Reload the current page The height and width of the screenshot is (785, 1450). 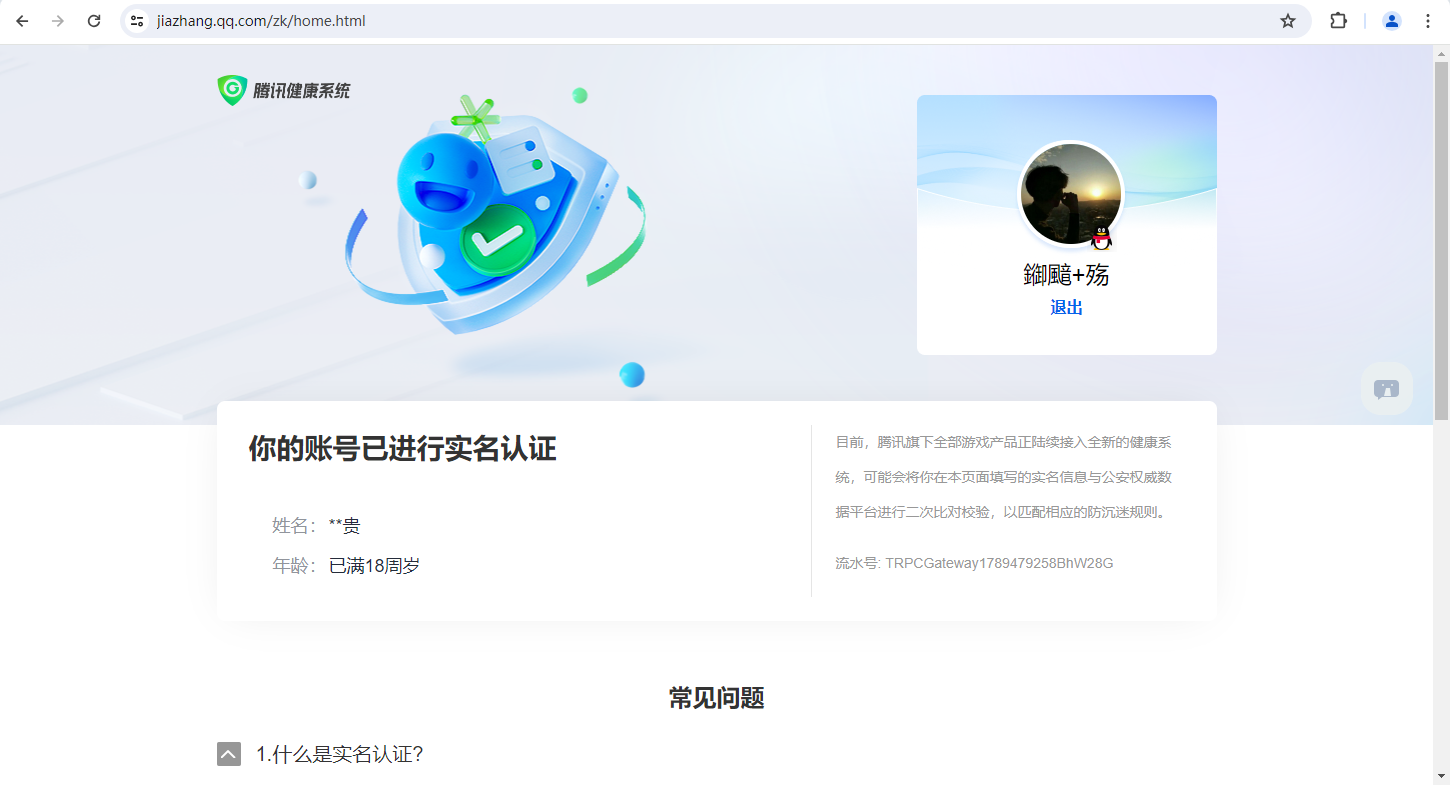click(94, 21)
